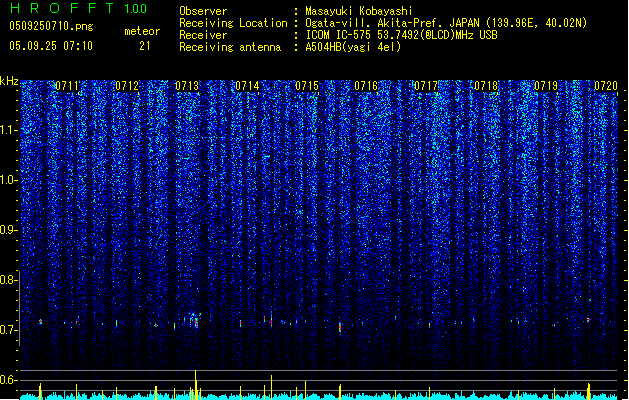Click the ICOM IC-575 receiver value
This screenshot has height=400, width=629.
(401, 35)
